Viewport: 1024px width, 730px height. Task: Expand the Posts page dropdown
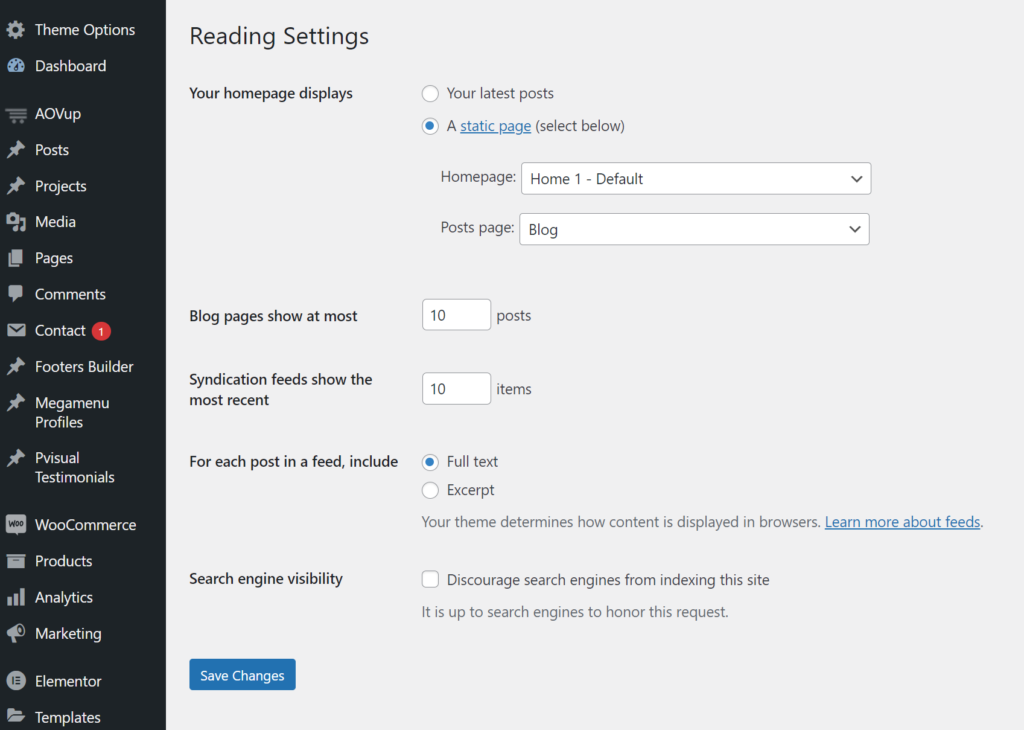pyautogui.click(x=694, y=229)
